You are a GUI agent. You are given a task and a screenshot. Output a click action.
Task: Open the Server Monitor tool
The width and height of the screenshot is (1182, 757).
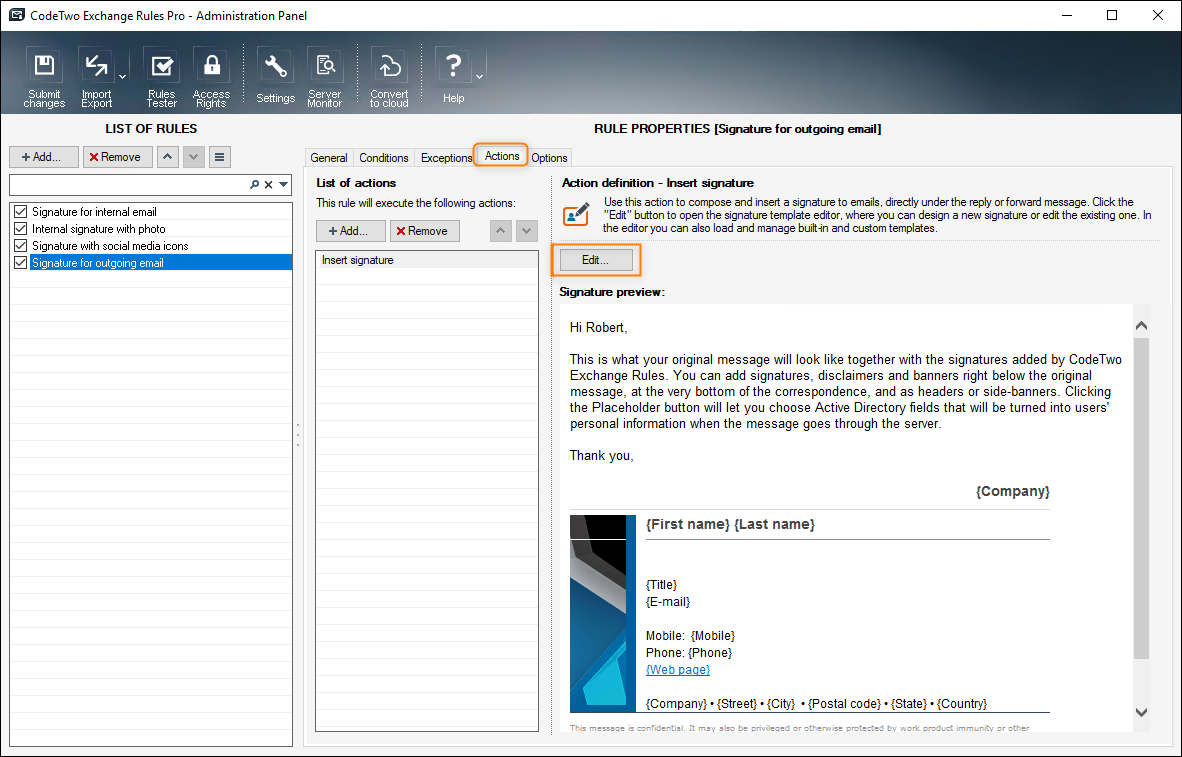(x=325, y=78)
